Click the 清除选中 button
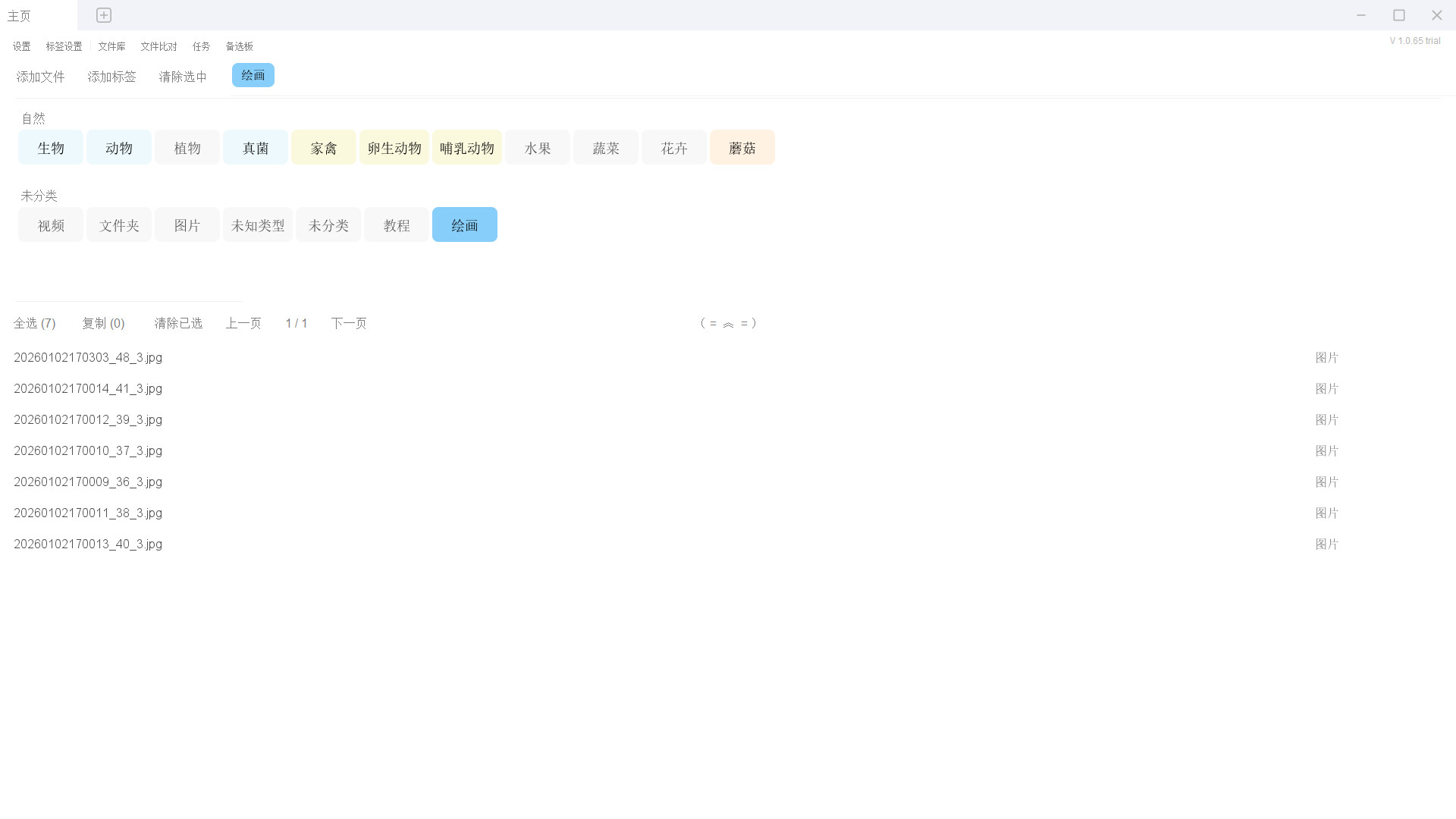Screen dimensions: 1456x819 (x=182, y=76)
